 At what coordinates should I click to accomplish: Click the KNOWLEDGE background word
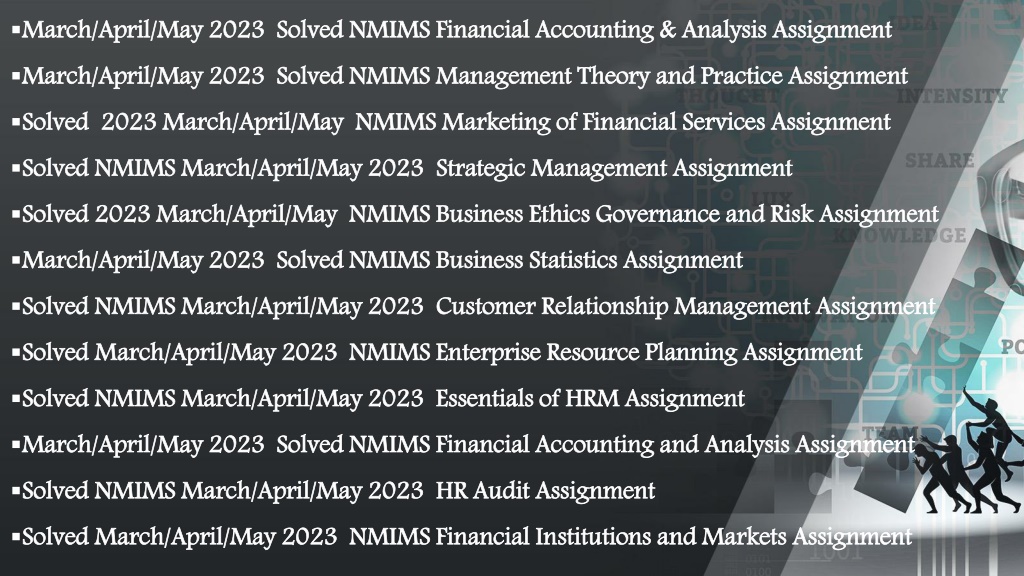900,236
